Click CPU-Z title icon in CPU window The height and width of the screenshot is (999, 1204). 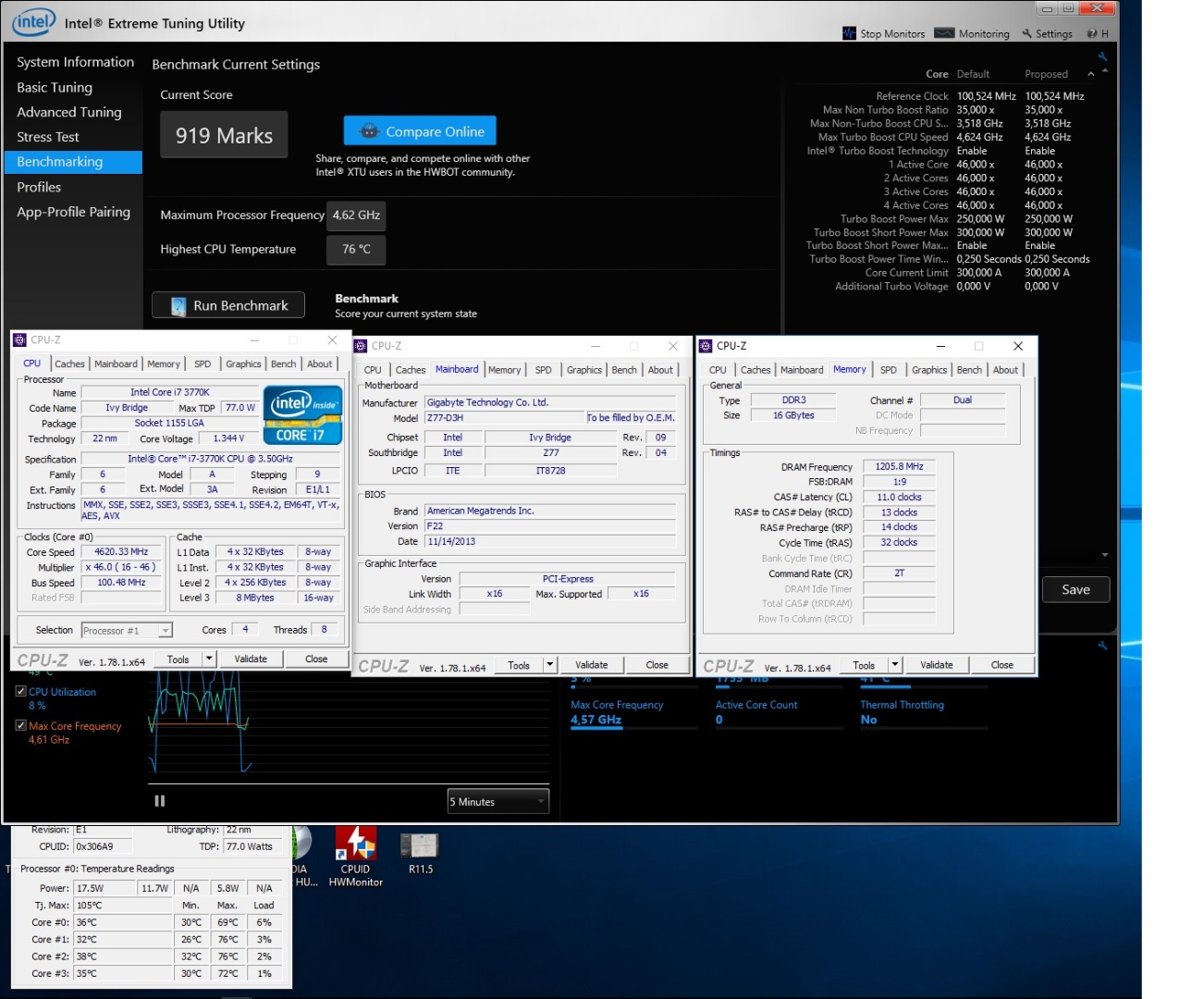click(20, 340)
